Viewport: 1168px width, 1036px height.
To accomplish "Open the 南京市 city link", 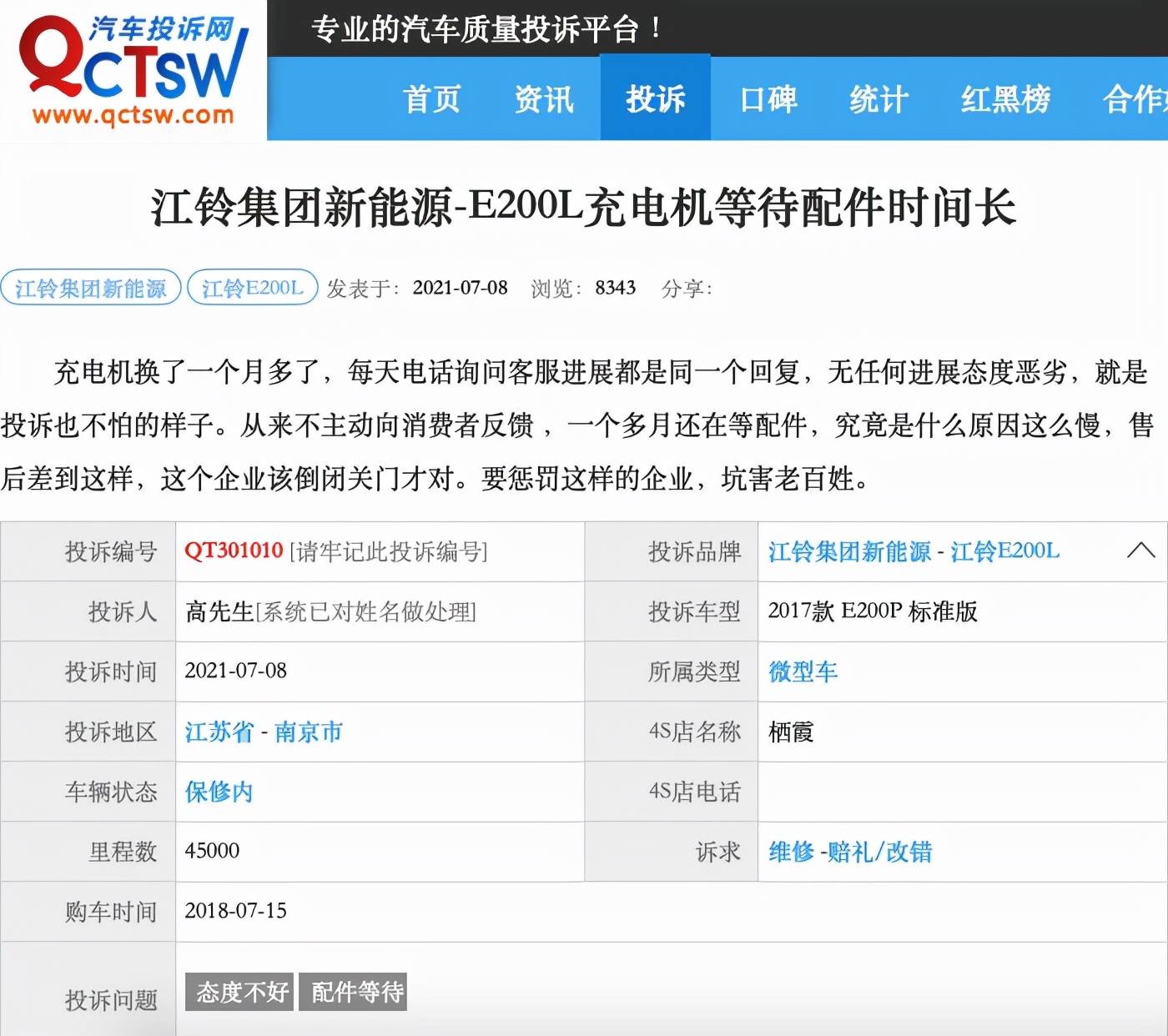I will coord(309,732).
